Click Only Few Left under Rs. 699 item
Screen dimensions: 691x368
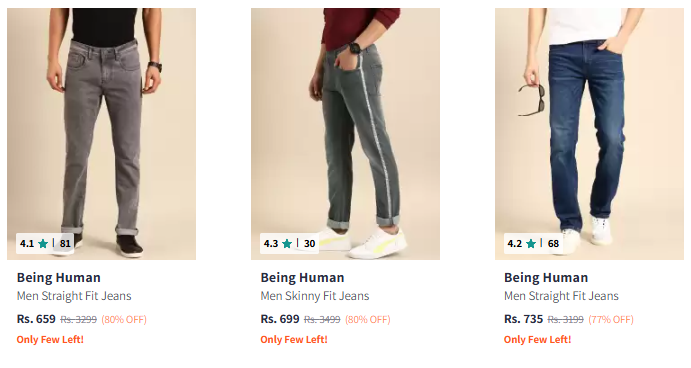tap(294, 339)
